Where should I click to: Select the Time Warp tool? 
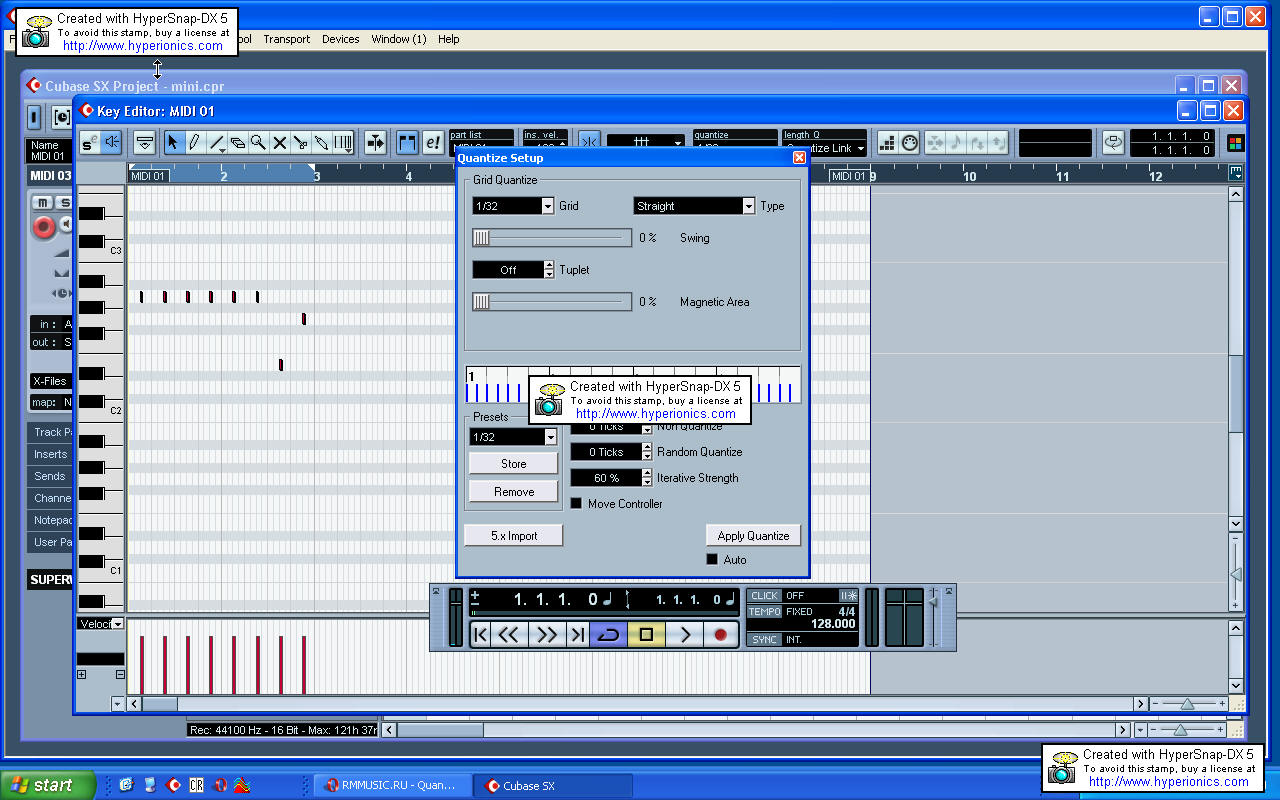click(344, 143)
